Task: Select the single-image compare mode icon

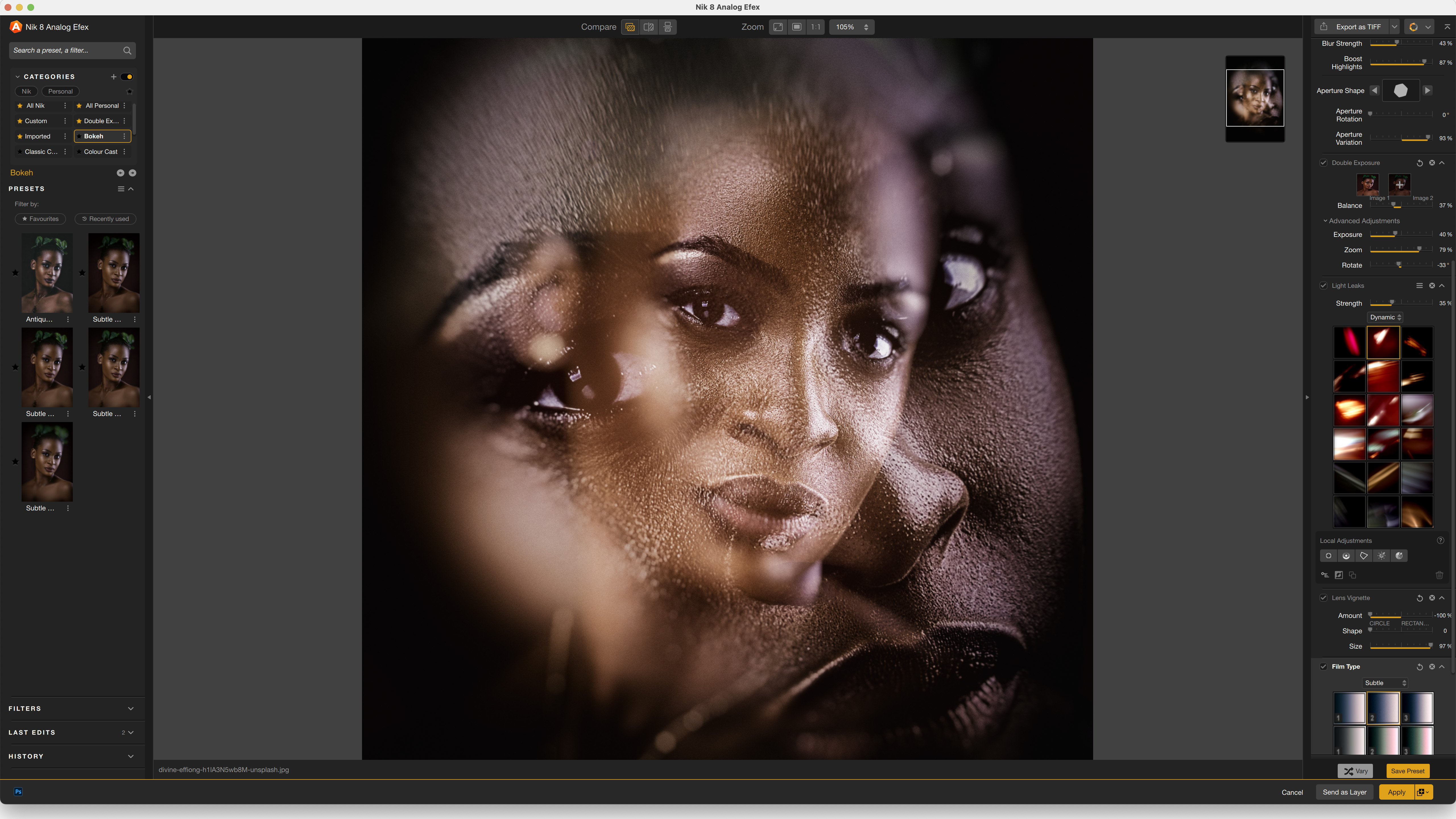Action: 630,27
